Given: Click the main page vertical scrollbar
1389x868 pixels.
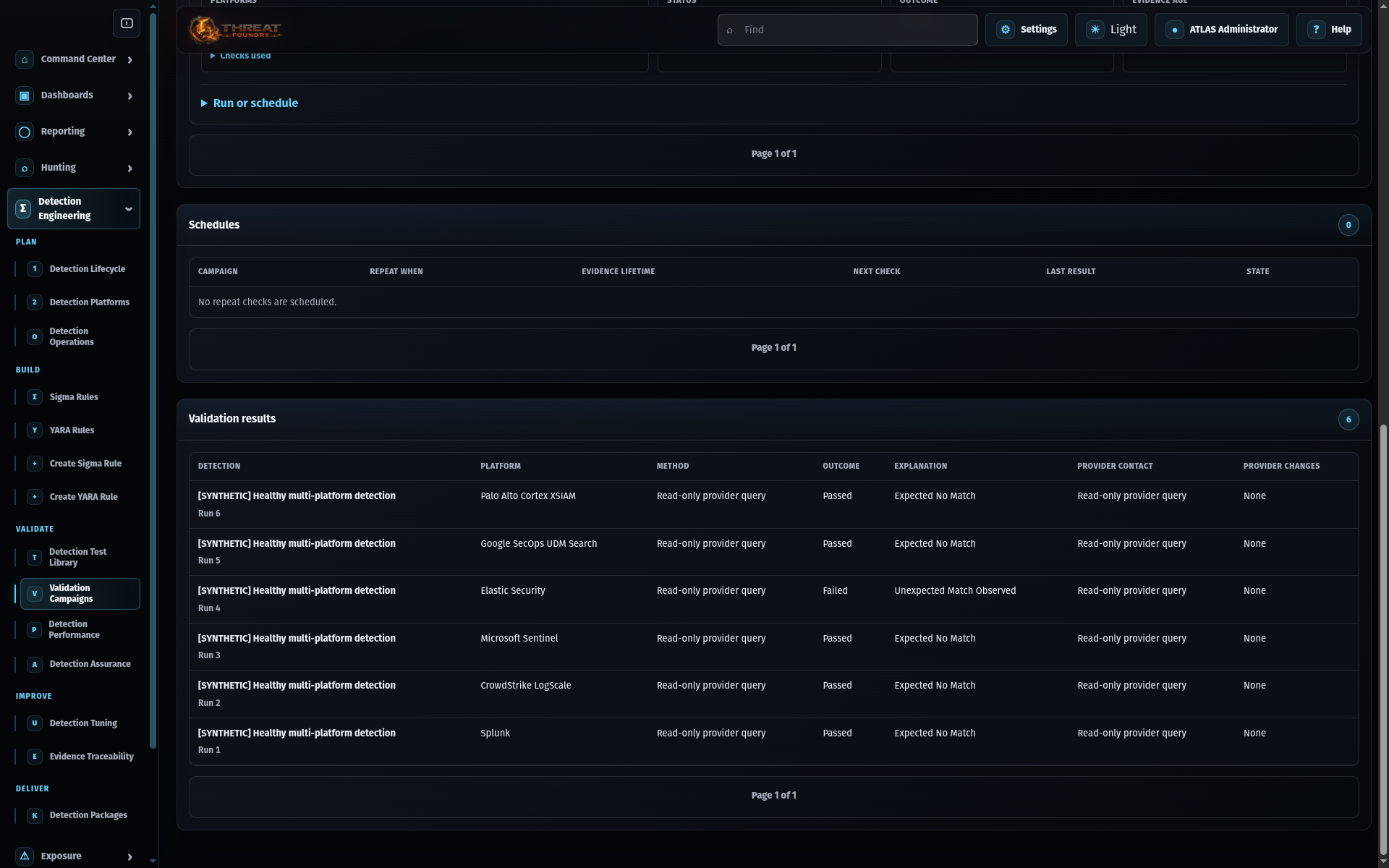Looking at the screenshot, I should 1383,639.
